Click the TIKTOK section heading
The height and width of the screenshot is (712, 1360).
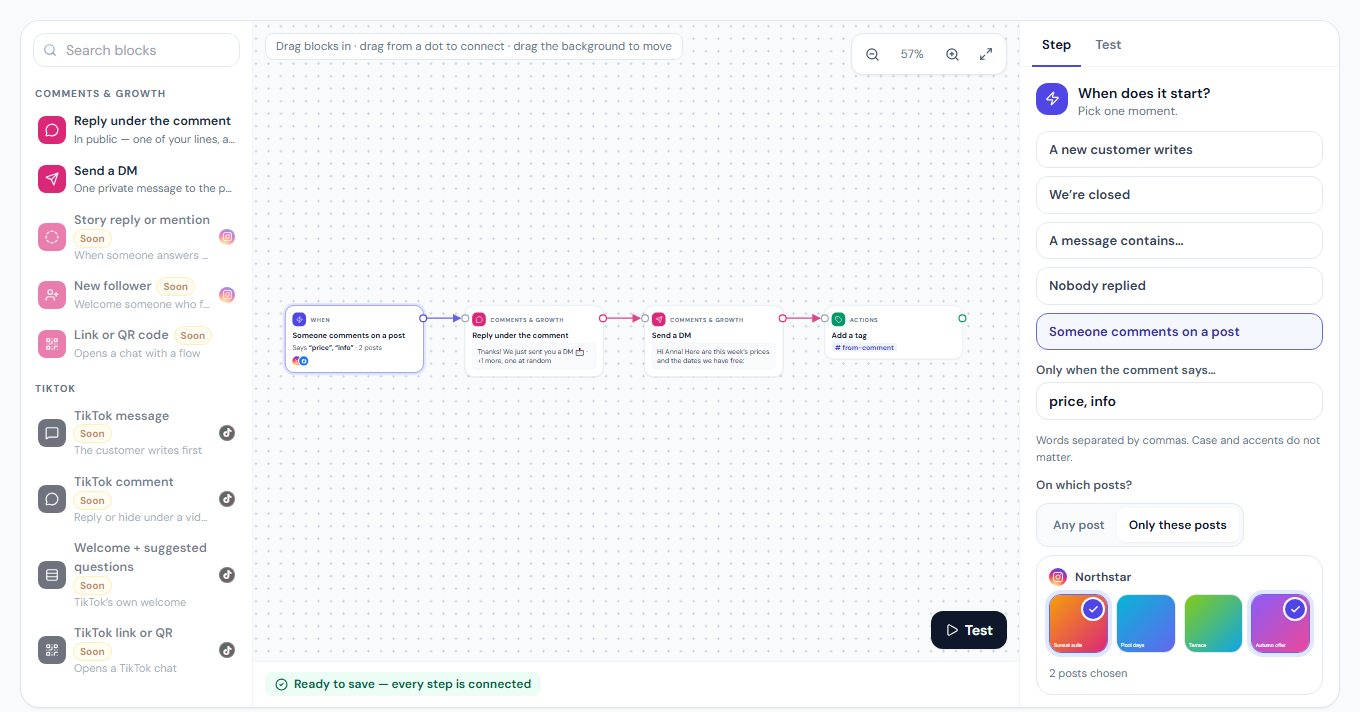[x=55, y=388]
